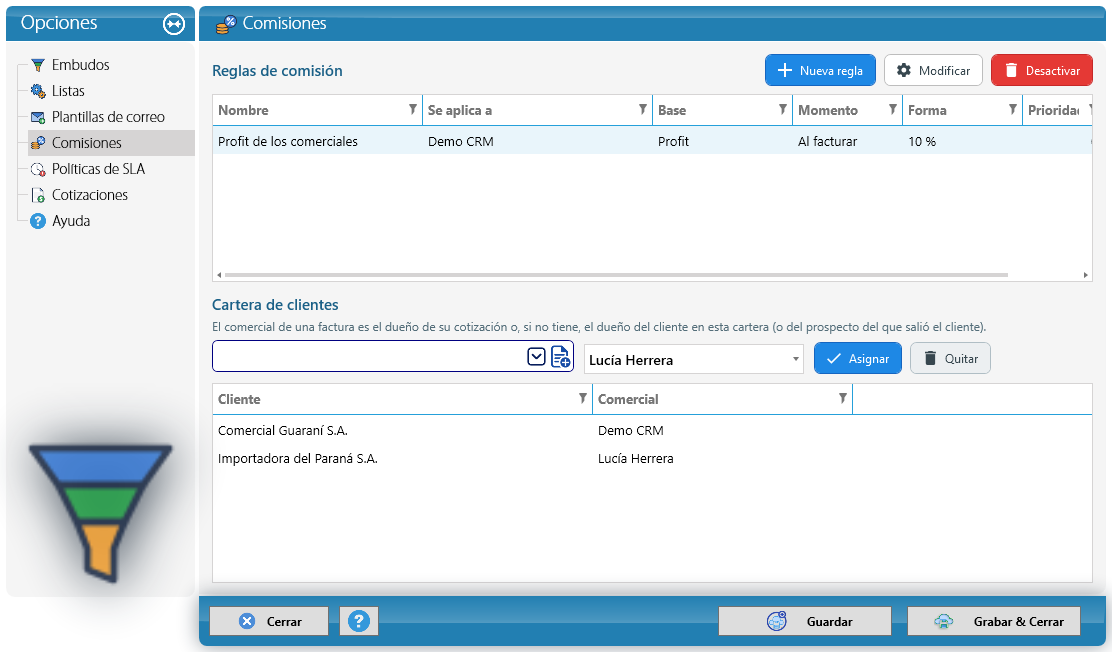Deactivate rule with the Desactivar button
The height and width of the screenshot is (652, 1112).
coord(1042,70)
